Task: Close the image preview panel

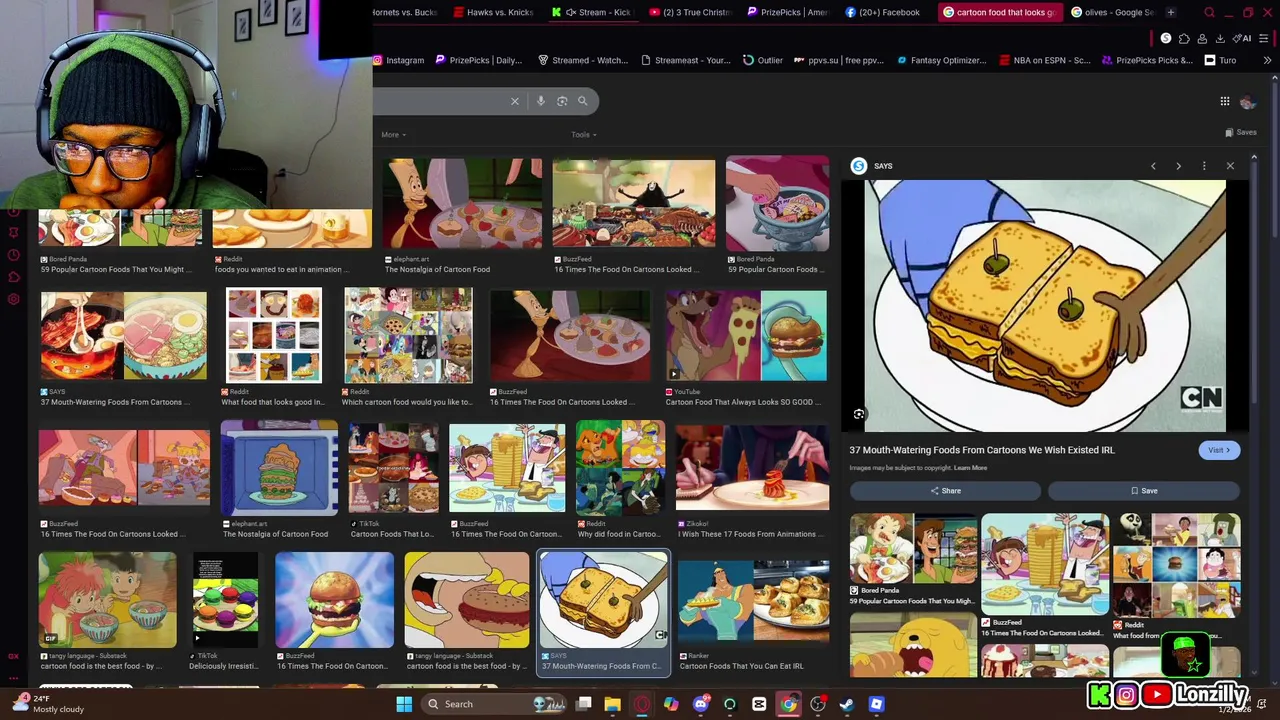Action: coord(1230,166)
